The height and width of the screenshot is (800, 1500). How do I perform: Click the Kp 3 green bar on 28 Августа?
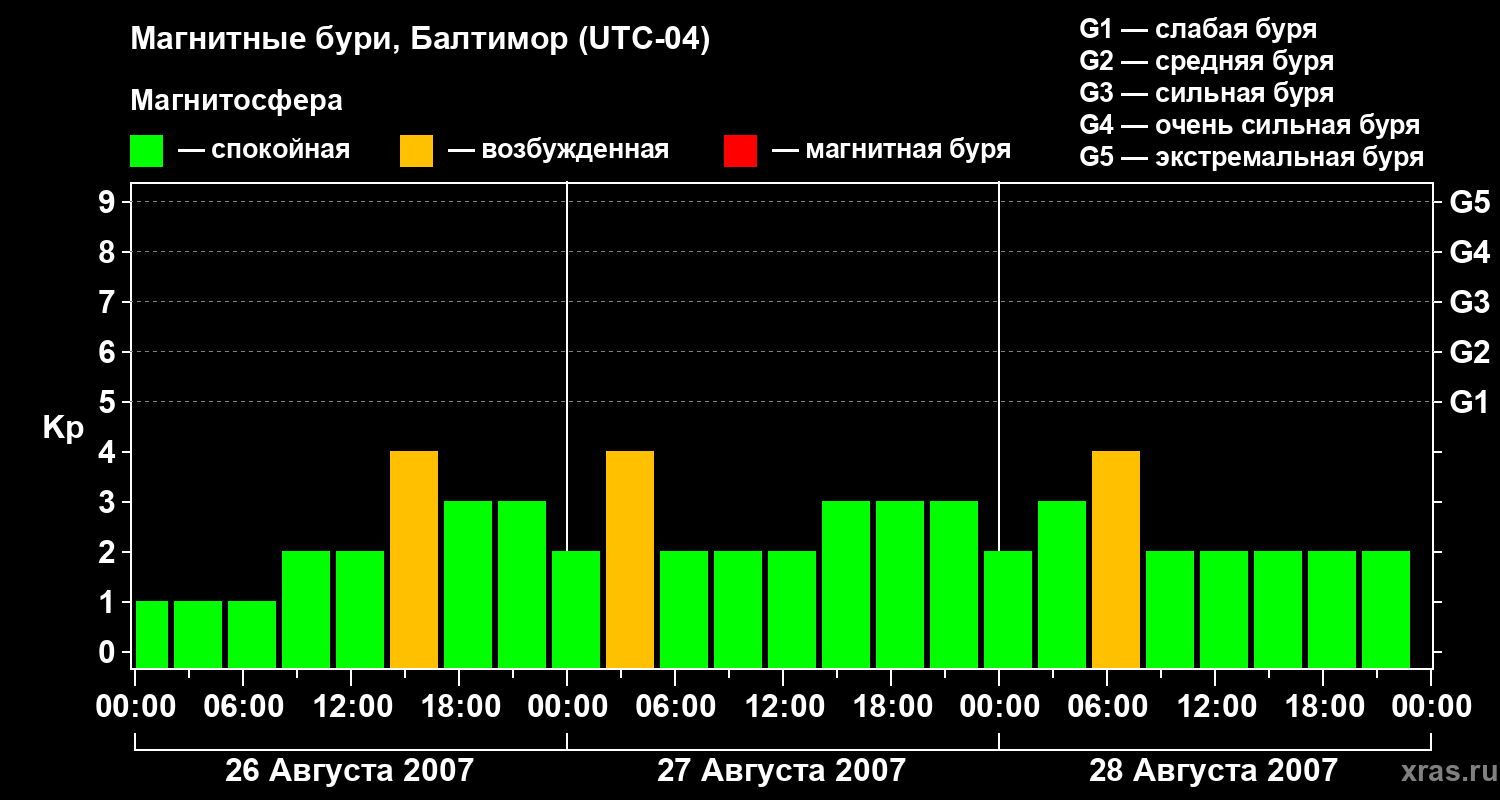pyautogui.click(x=1062, y=585)
